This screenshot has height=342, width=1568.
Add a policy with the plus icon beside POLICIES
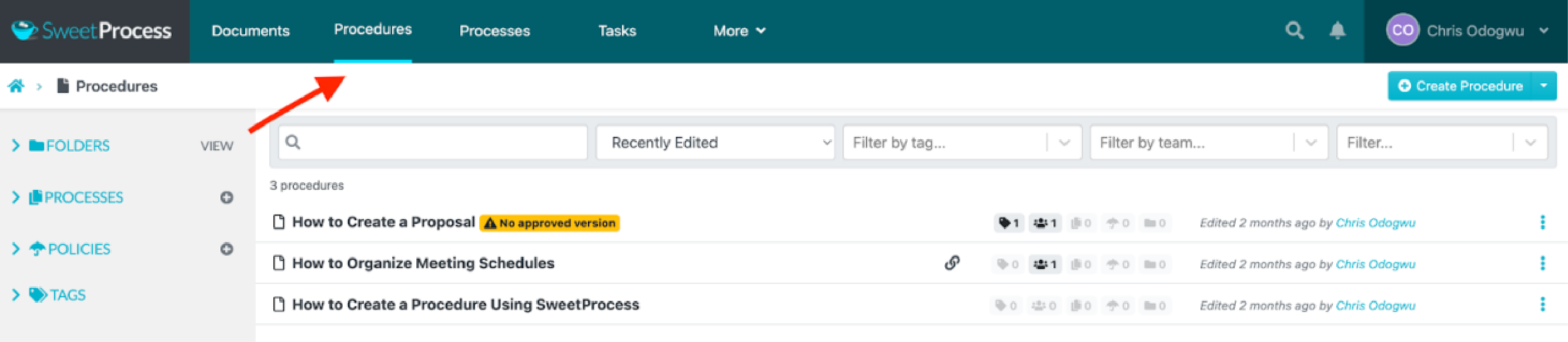tap(226, 249)
